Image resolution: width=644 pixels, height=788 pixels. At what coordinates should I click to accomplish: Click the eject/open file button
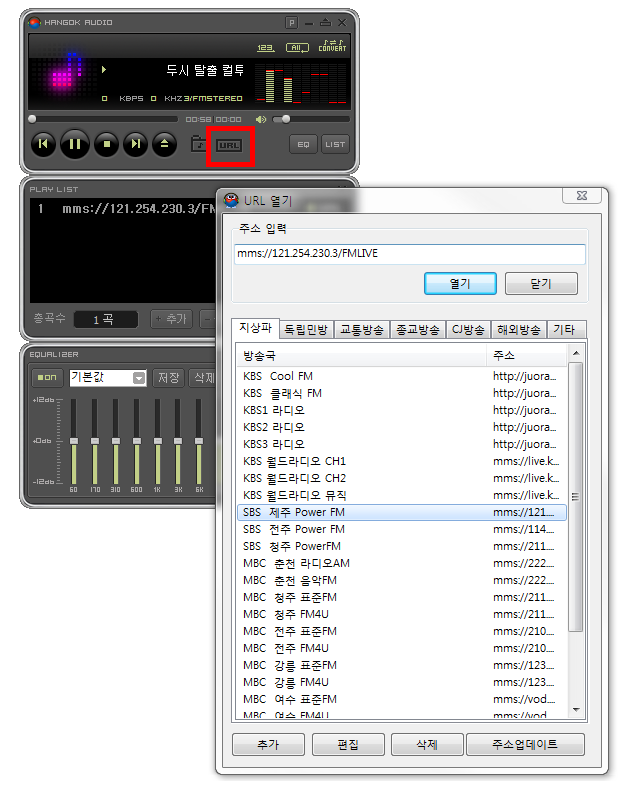pos(164,144)
